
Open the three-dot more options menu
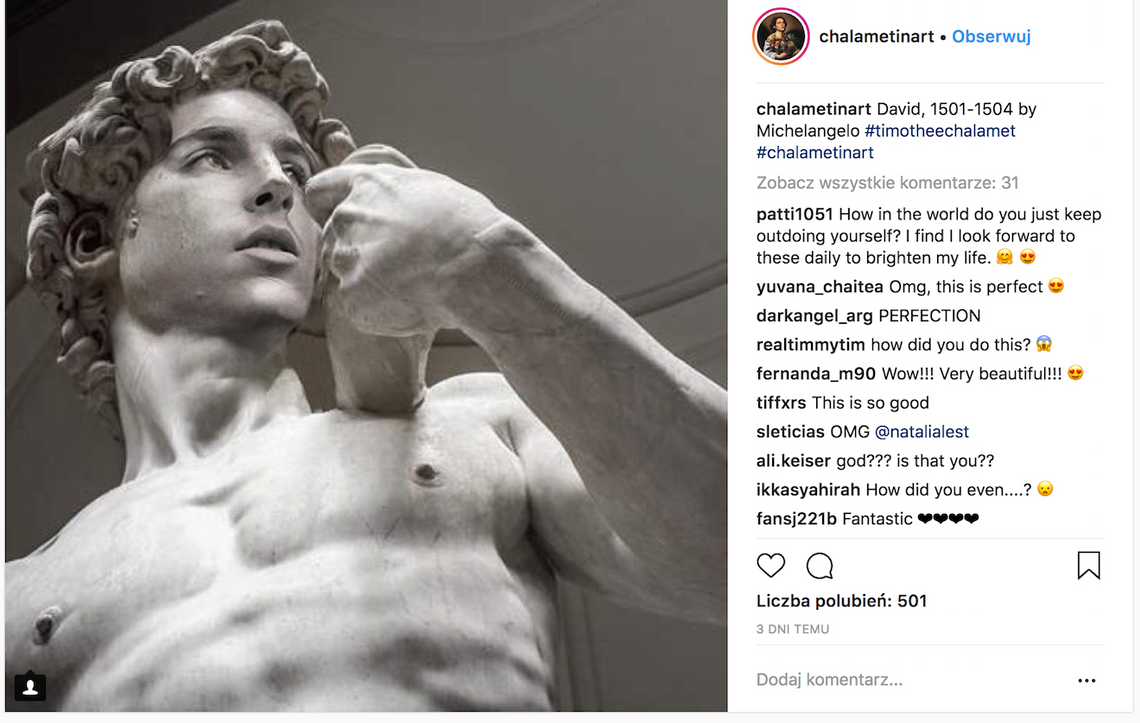tap(1087, 681)
